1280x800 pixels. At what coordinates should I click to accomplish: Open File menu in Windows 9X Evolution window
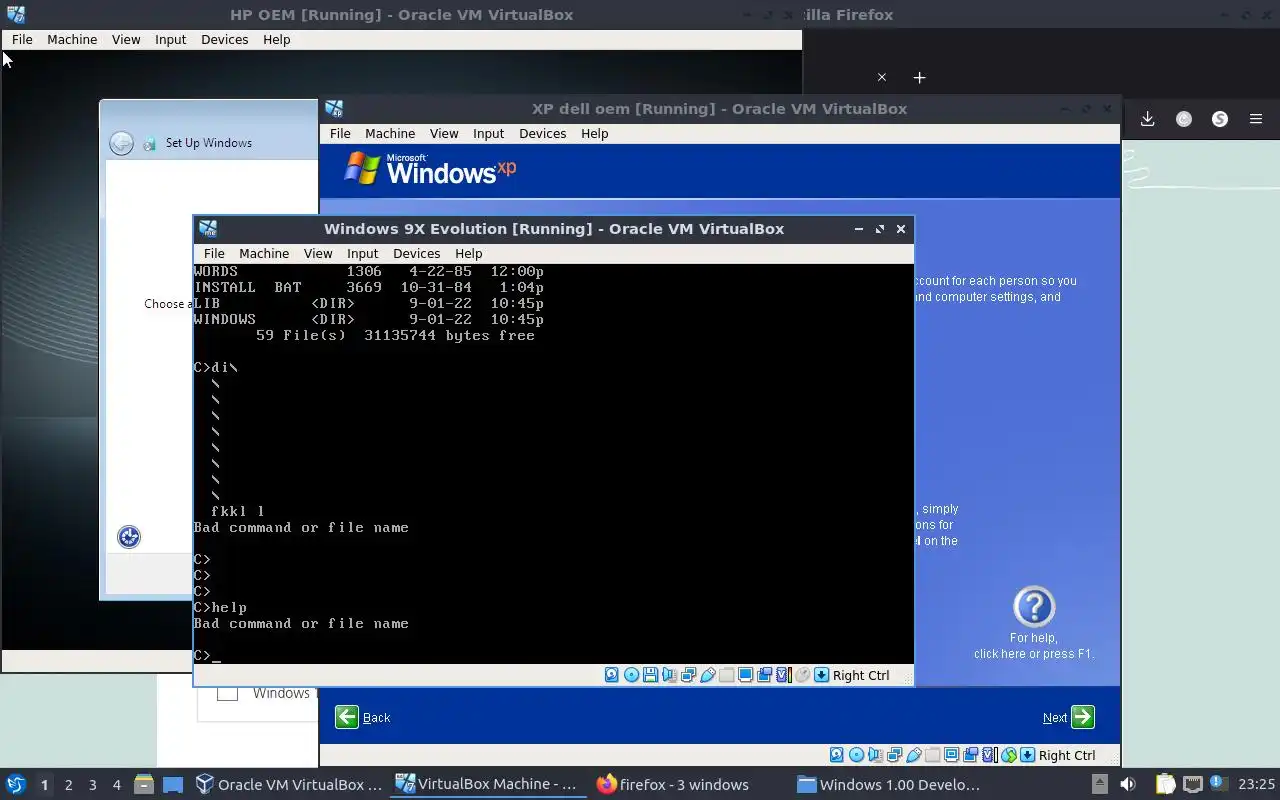(214, 253)
